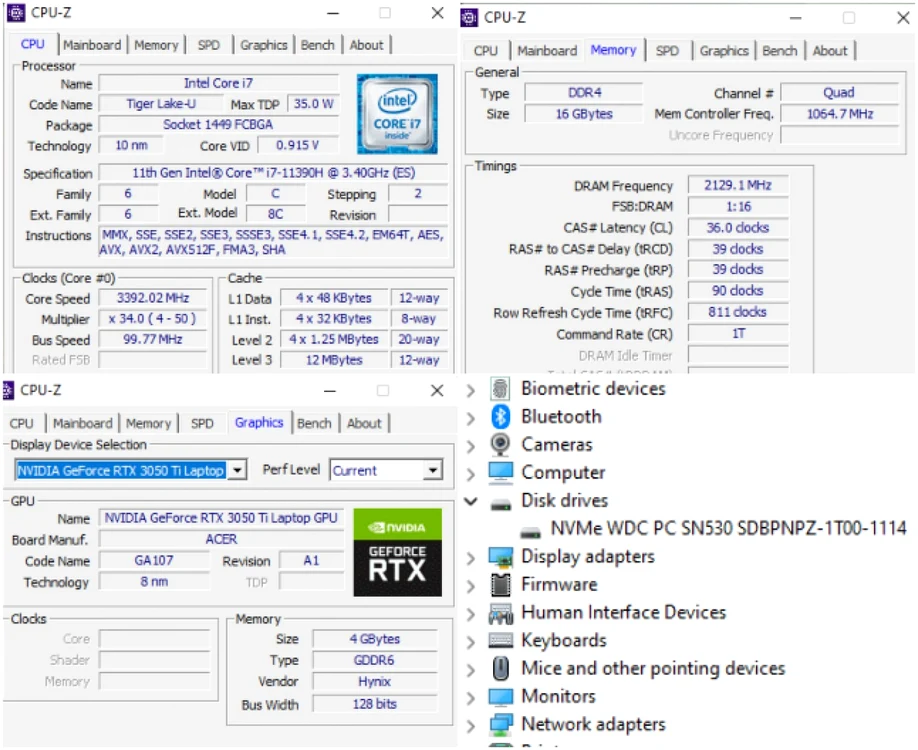Image resolution: width=918 pixels, height=750 pixels.
Task: Click the memory Type value DDR4
Action: [584, 93]
